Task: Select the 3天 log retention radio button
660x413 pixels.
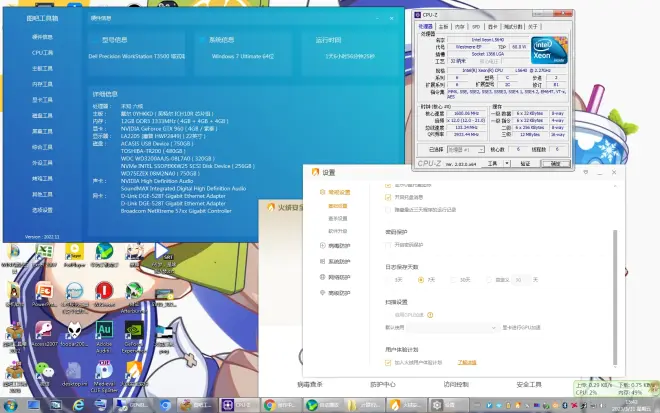Action: pyautogui.click(x=389, y=279)
